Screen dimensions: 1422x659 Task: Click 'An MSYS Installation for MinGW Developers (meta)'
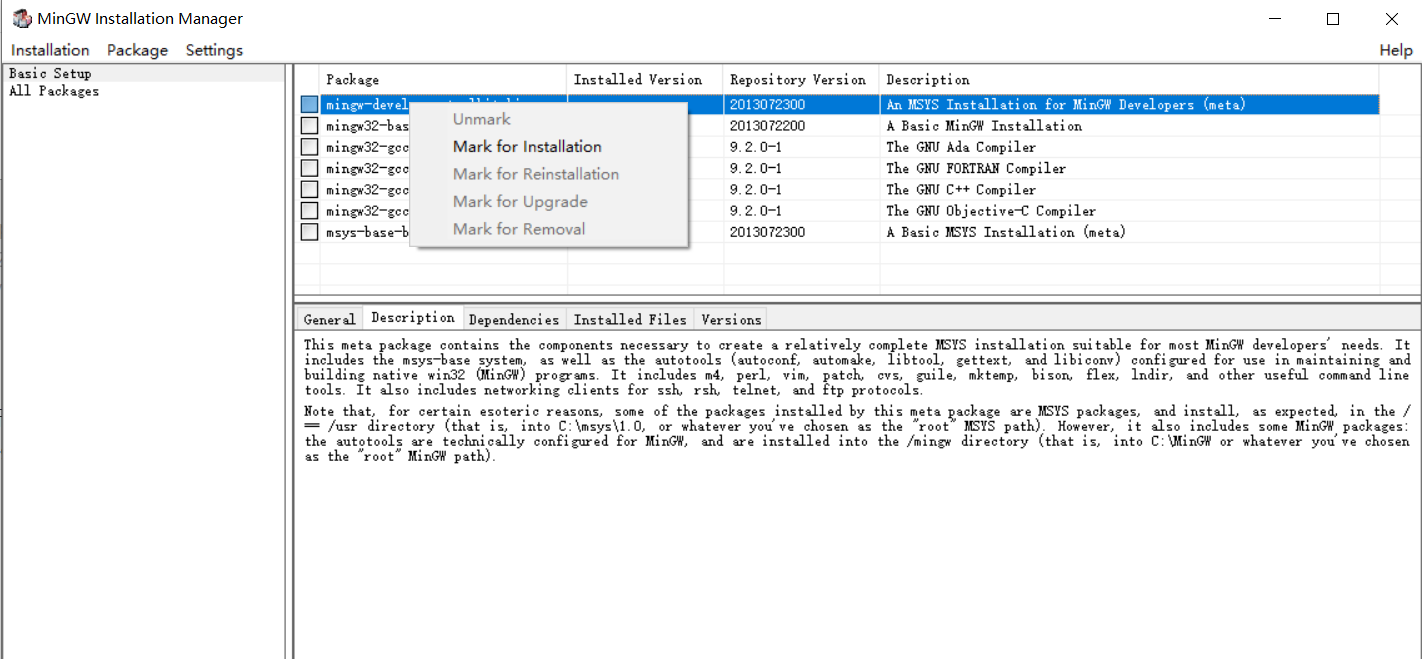click(1066, 105)
